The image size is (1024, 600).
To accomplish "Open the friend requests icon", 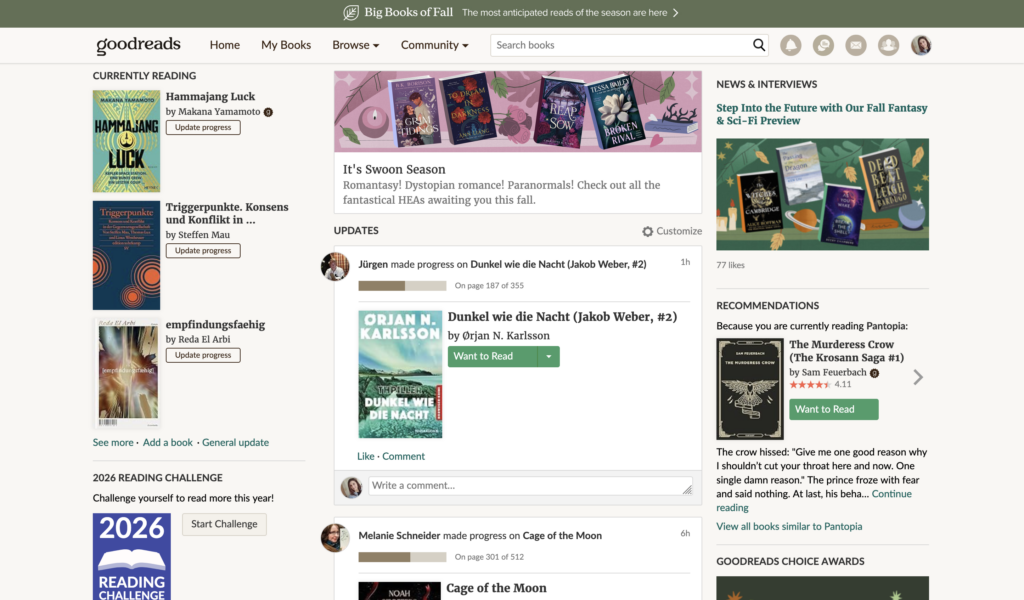I will (888, 45).
